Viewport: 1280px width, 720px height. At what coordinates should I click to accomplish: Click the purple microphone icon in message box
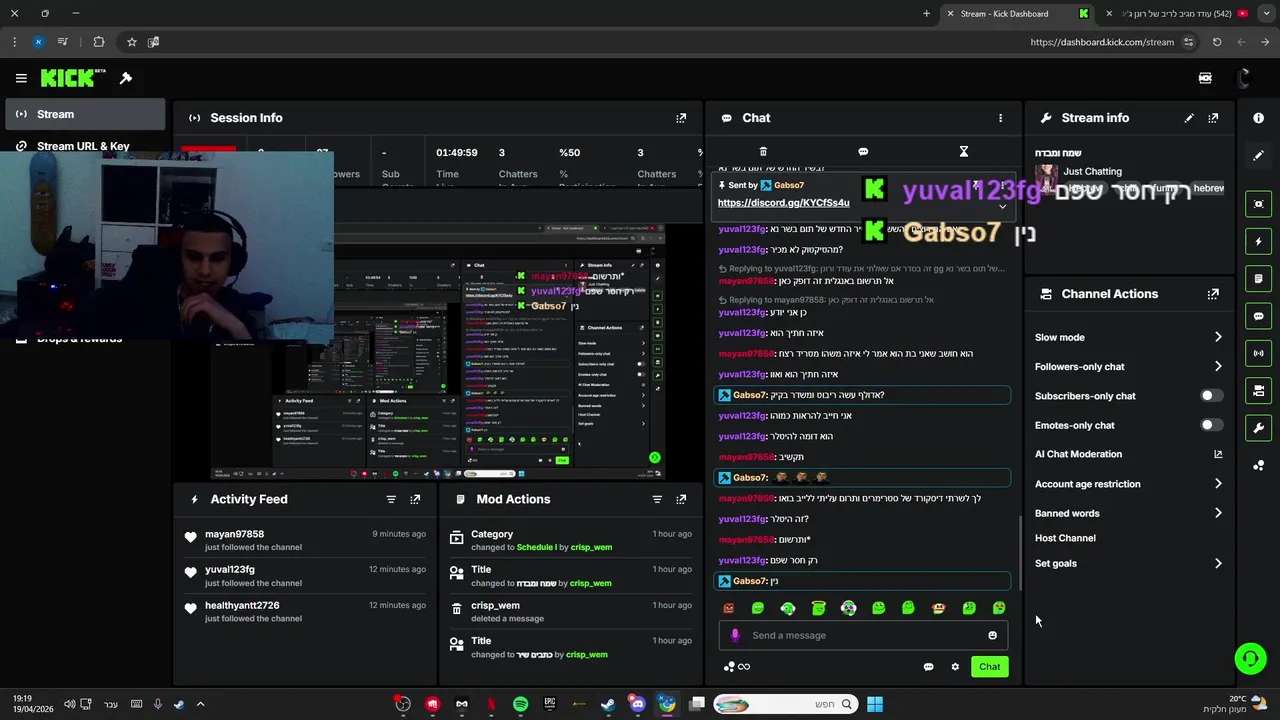click(736, 635)
